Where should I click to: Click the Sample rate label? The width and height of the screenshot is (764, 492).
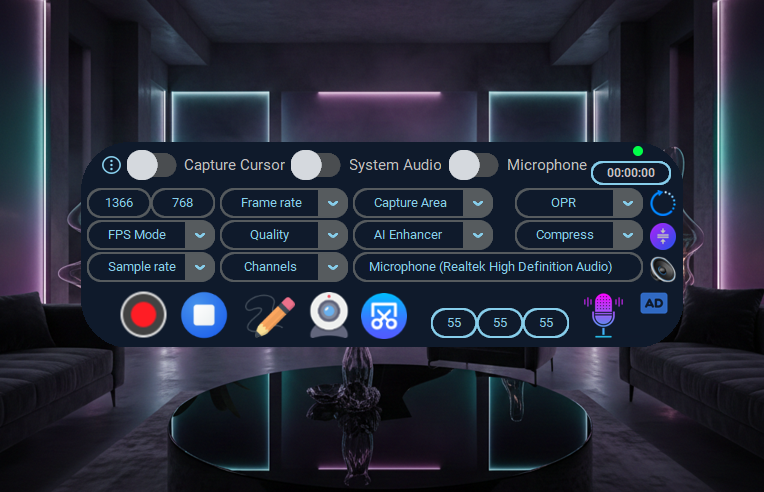pos(142,267)
